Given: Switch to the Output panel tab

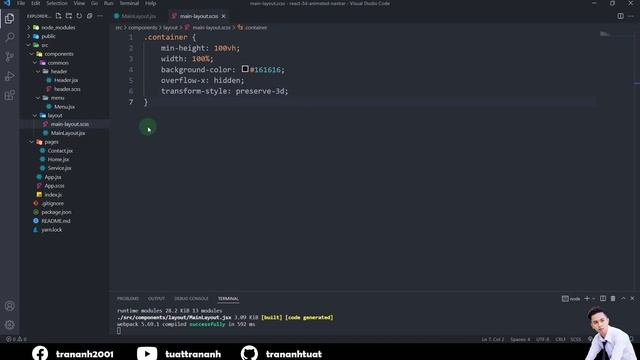Looking at the screenshot, I should [156, 299].
